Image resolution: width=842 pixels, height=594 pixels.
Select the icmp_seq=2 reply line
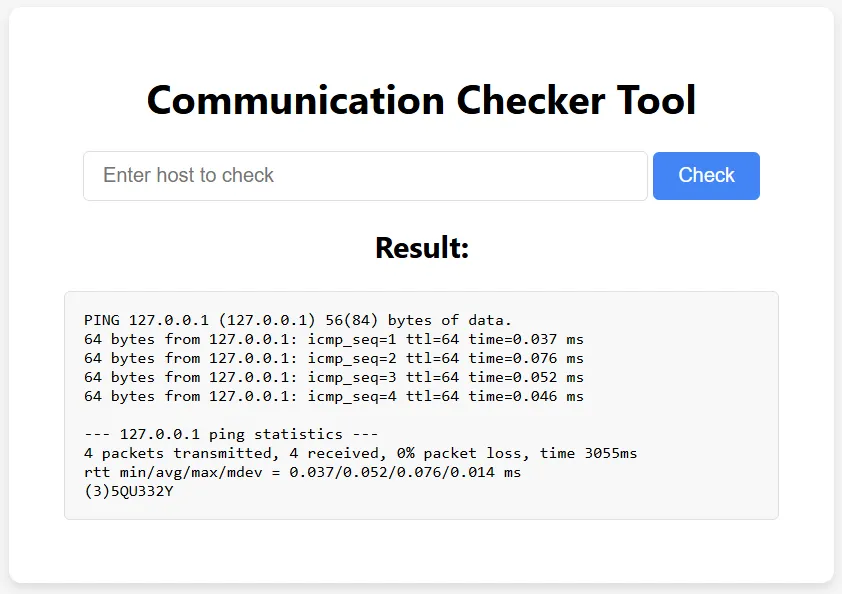(x=333, y=358)
